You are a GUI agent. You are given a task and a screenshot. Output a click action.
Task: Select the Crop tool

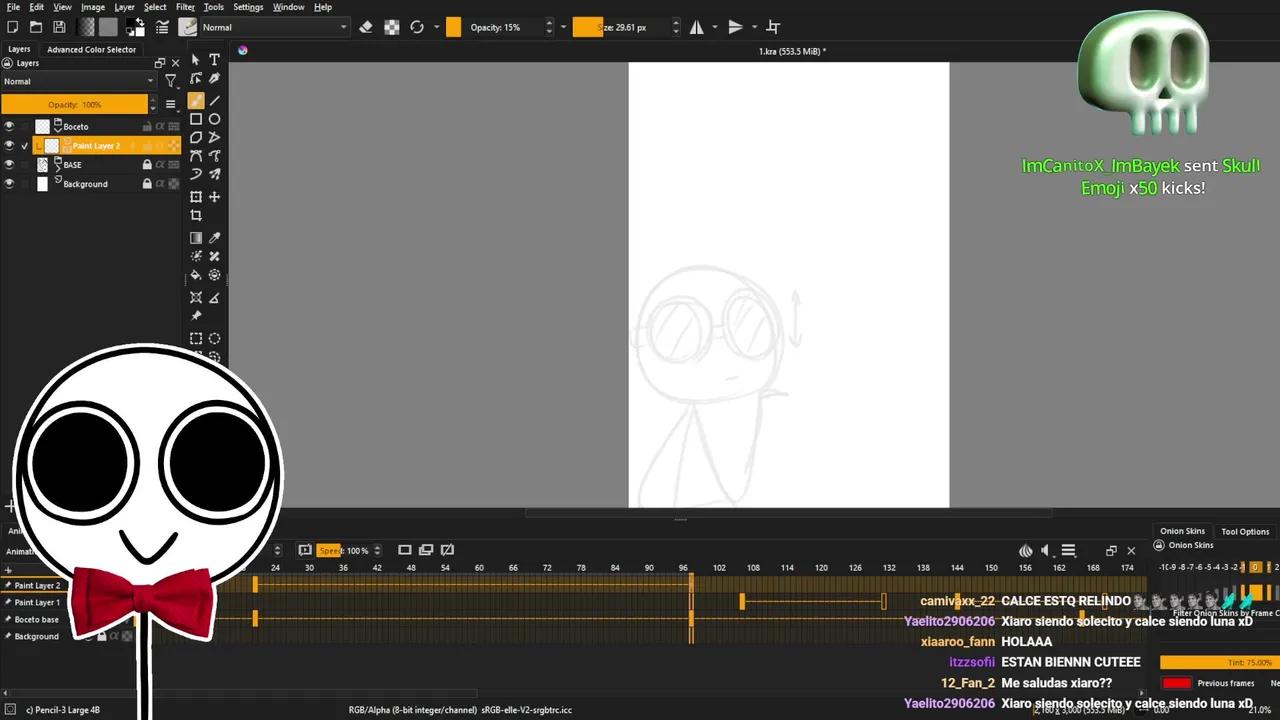(x=196, y=215)
